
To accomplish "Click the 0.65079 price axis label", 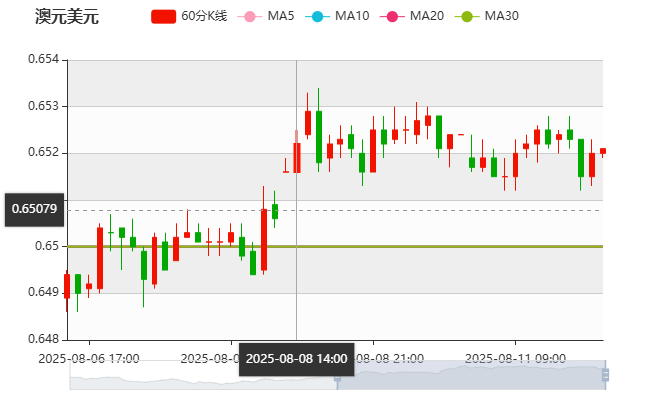I will click(35, 209).
